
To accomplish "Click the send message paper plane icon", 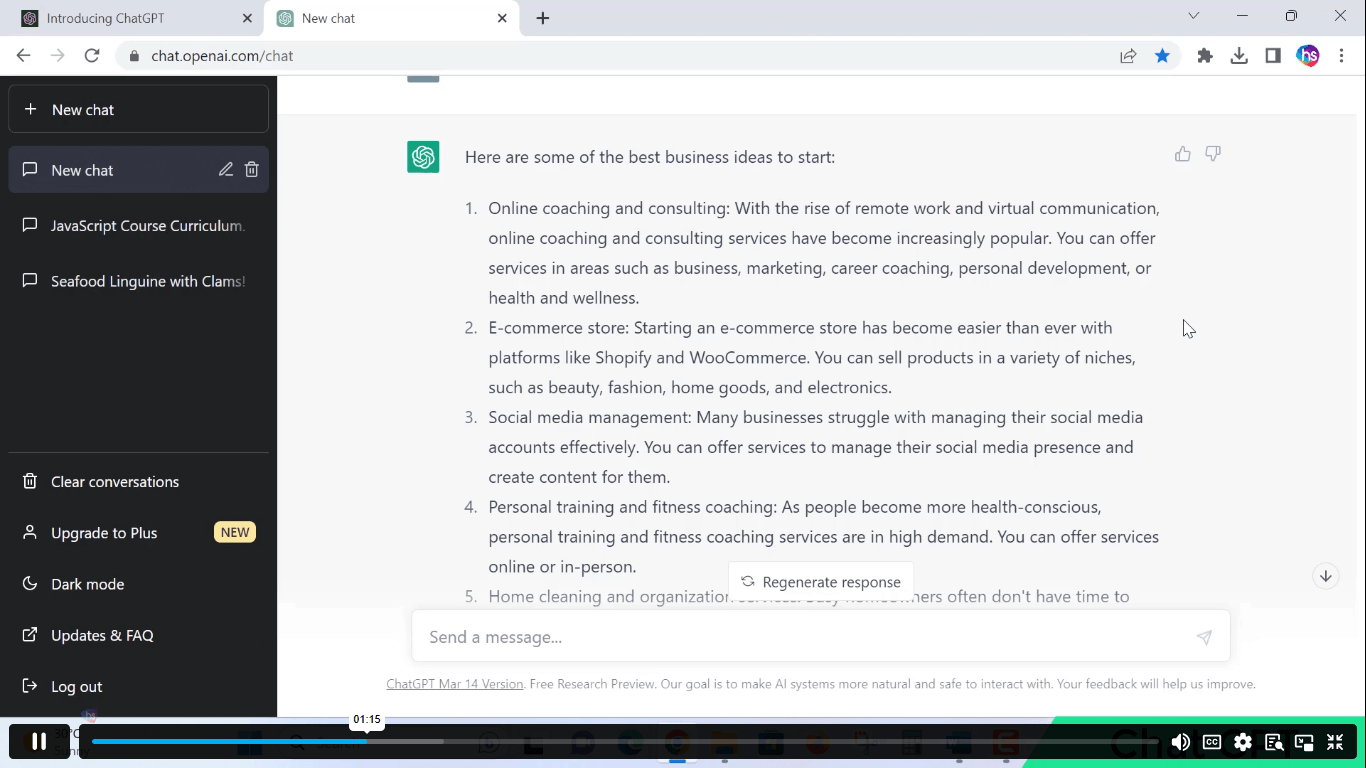I will click(x=1204, y=637).
